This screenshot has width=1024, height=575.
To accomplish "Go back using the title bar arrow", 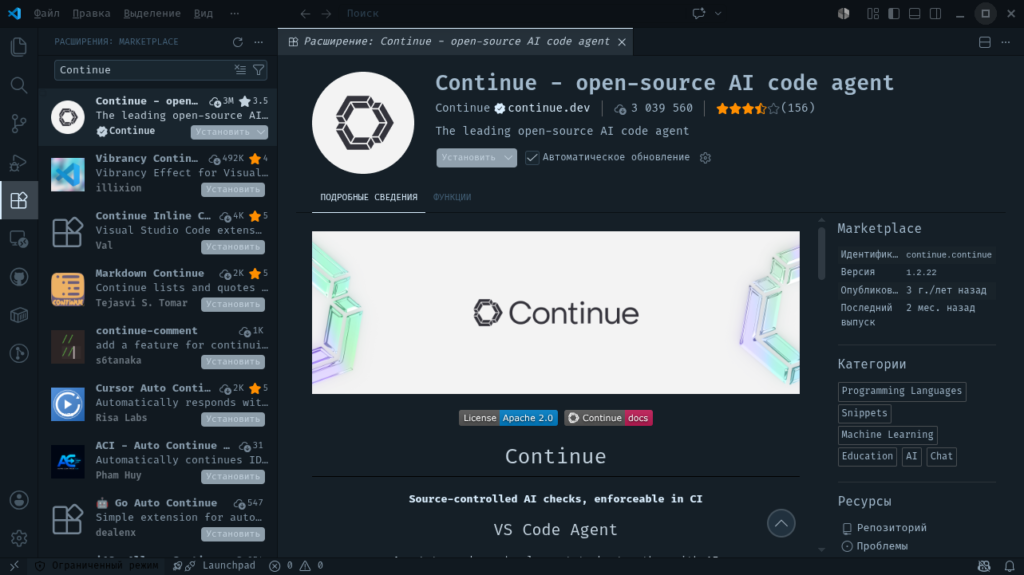I will pyautogui.click(x=305, y=13).
